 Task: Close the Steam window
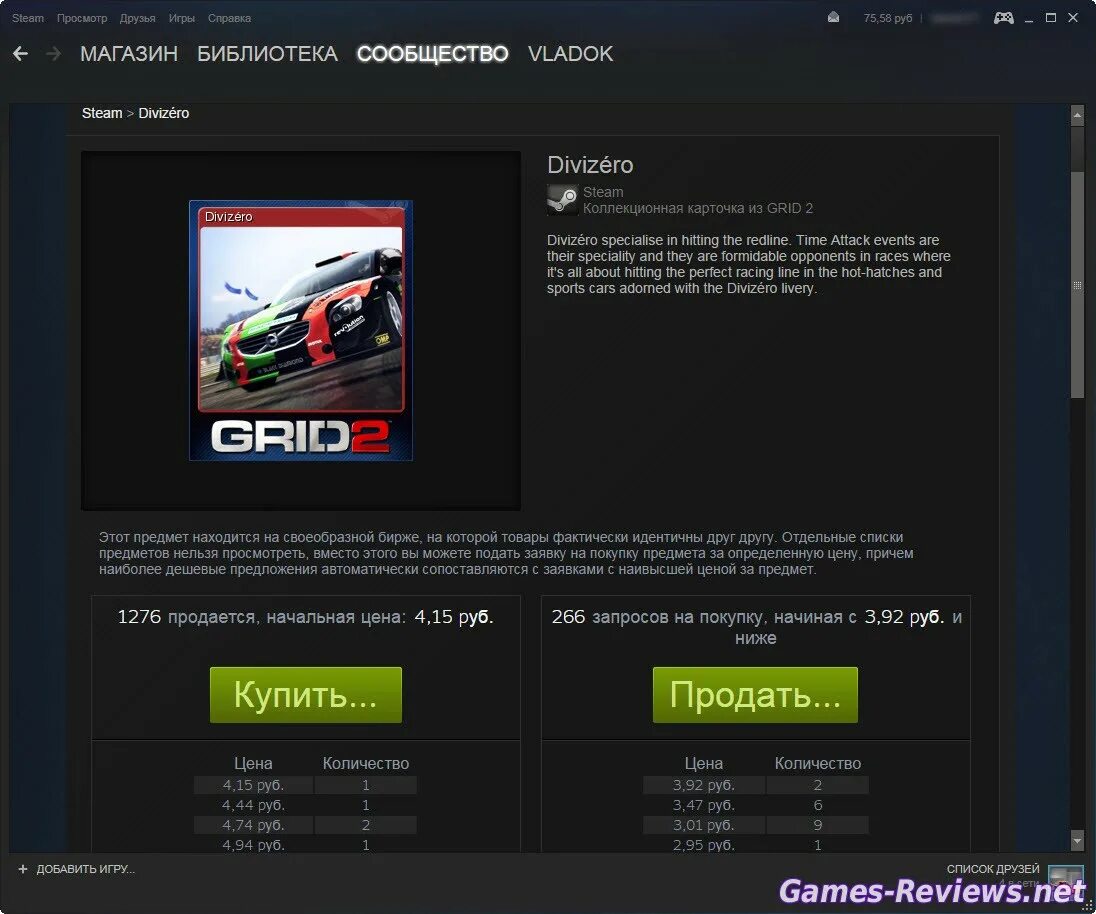(1073, 17)
